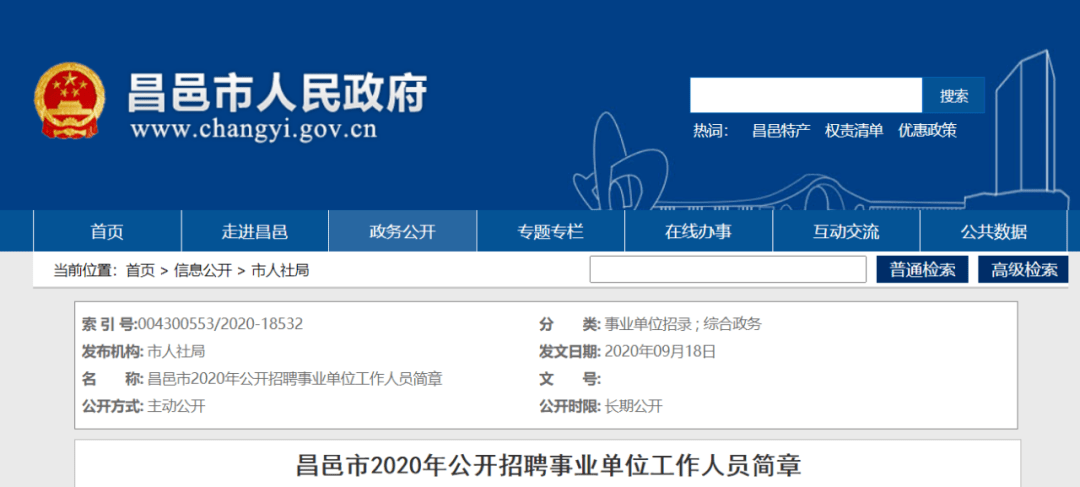Click the header search input box
This screenshot has width=1080, height=487.
(x=805, y=95)
